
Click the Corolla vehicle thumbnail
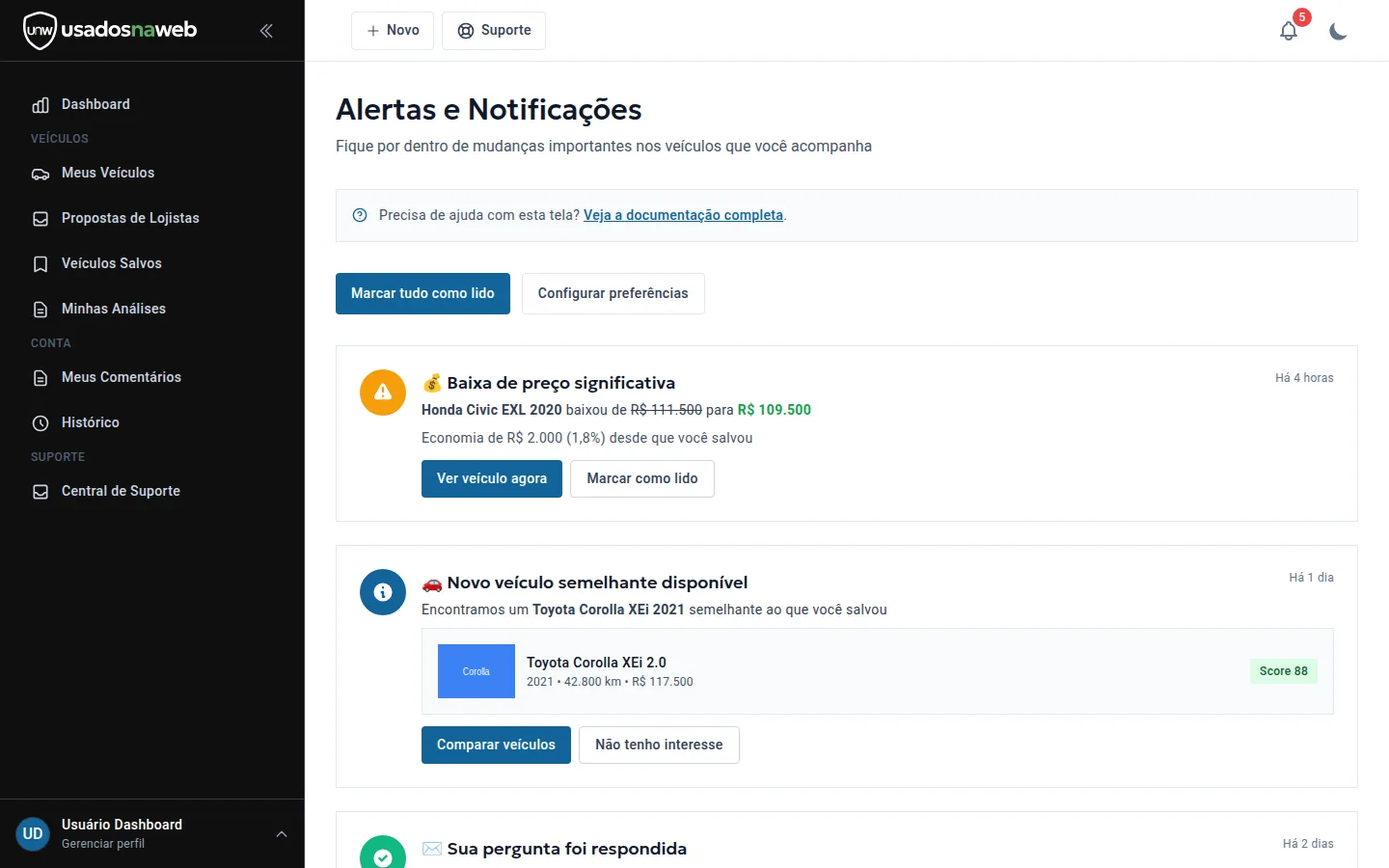coord(477,671)
